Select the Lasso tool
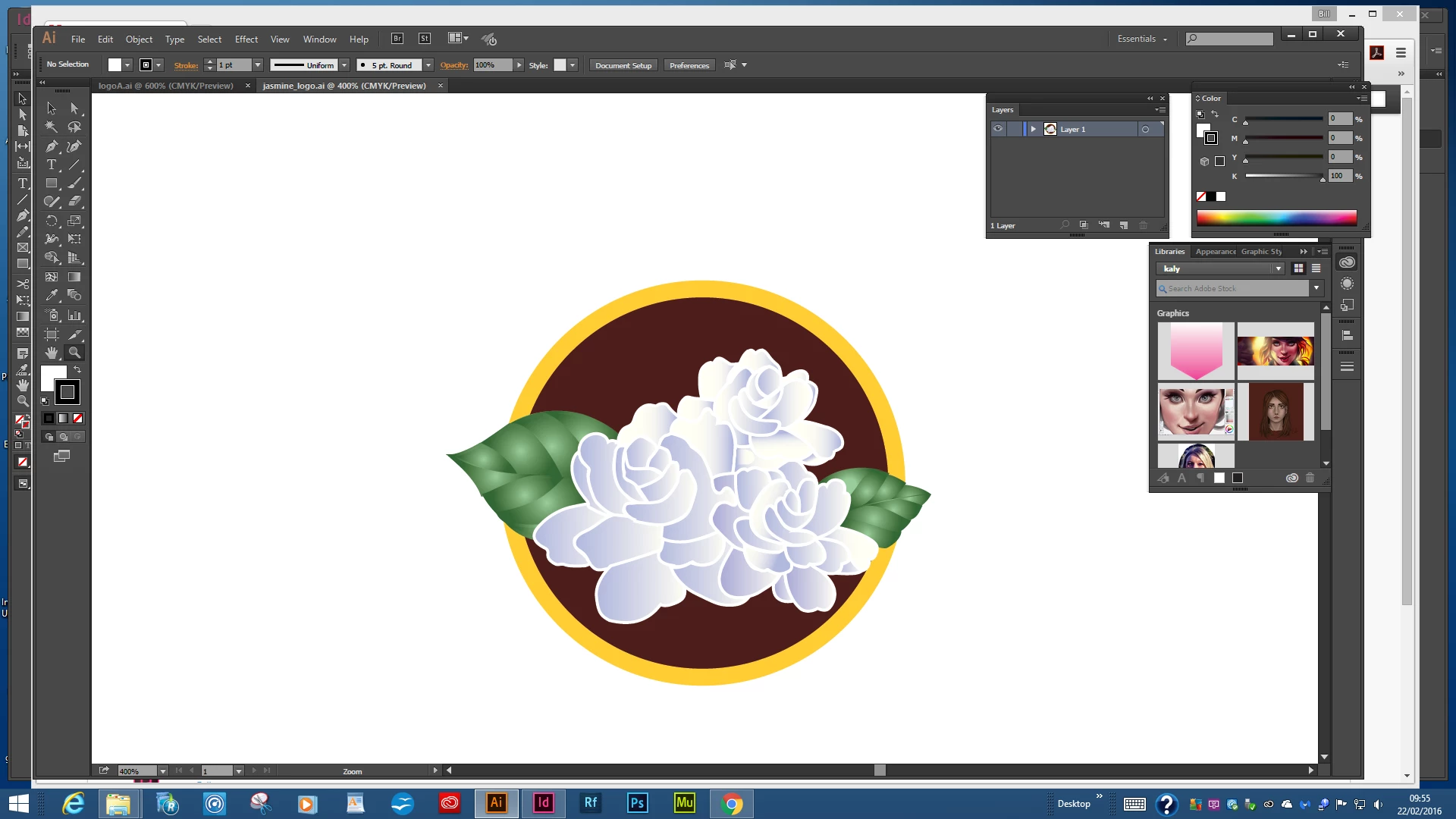Screen dimensions: 1456x819 (74, 127)
